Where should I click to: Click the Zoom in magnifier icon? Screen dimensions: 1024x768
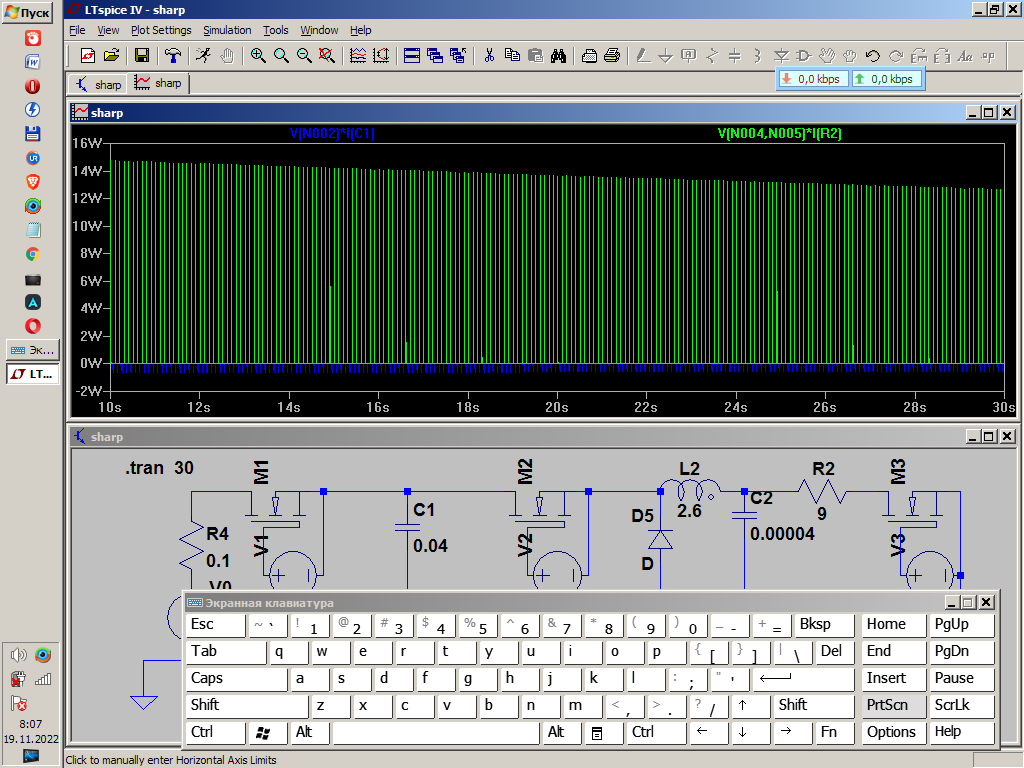(x=258, y=55)
